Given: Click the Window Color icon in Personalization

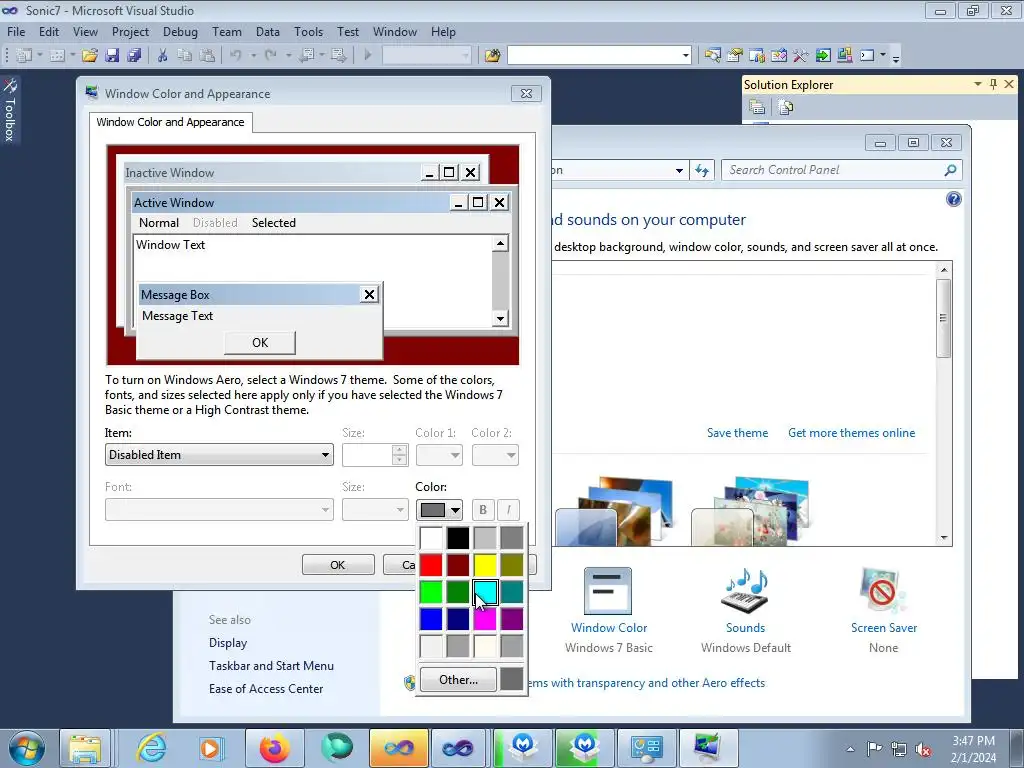Looking at the screenshot, I should (x=608, y=590).
